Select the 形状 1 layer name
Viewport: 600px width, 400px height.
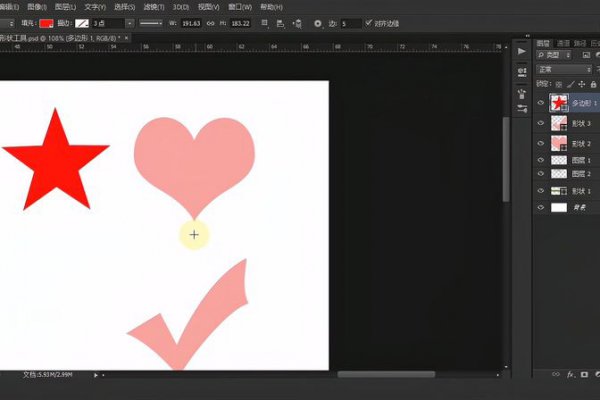(581, 191)
